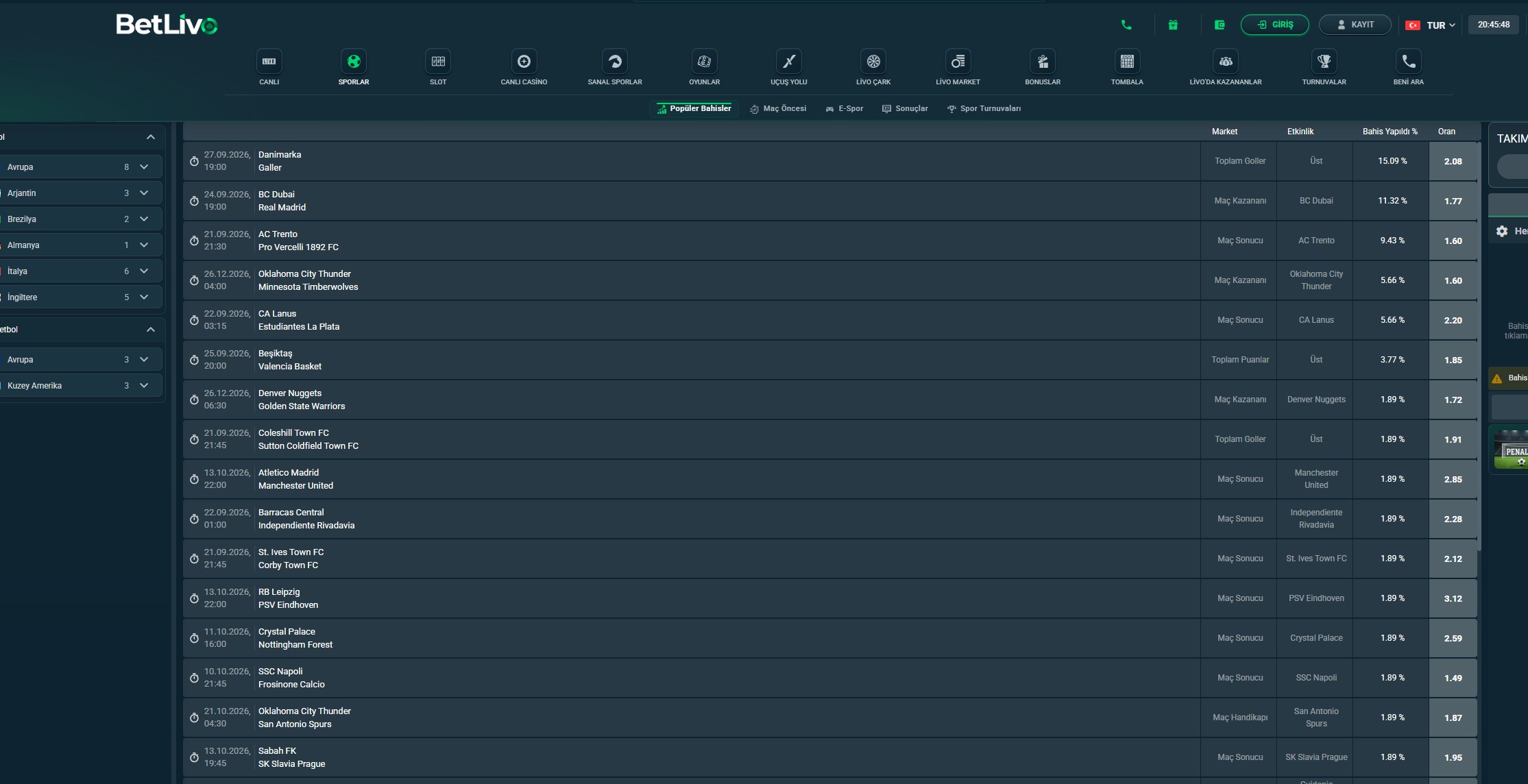1528x784 pixels.
Task: Click the GİRİŞ login button
Action: (1274, 25)
